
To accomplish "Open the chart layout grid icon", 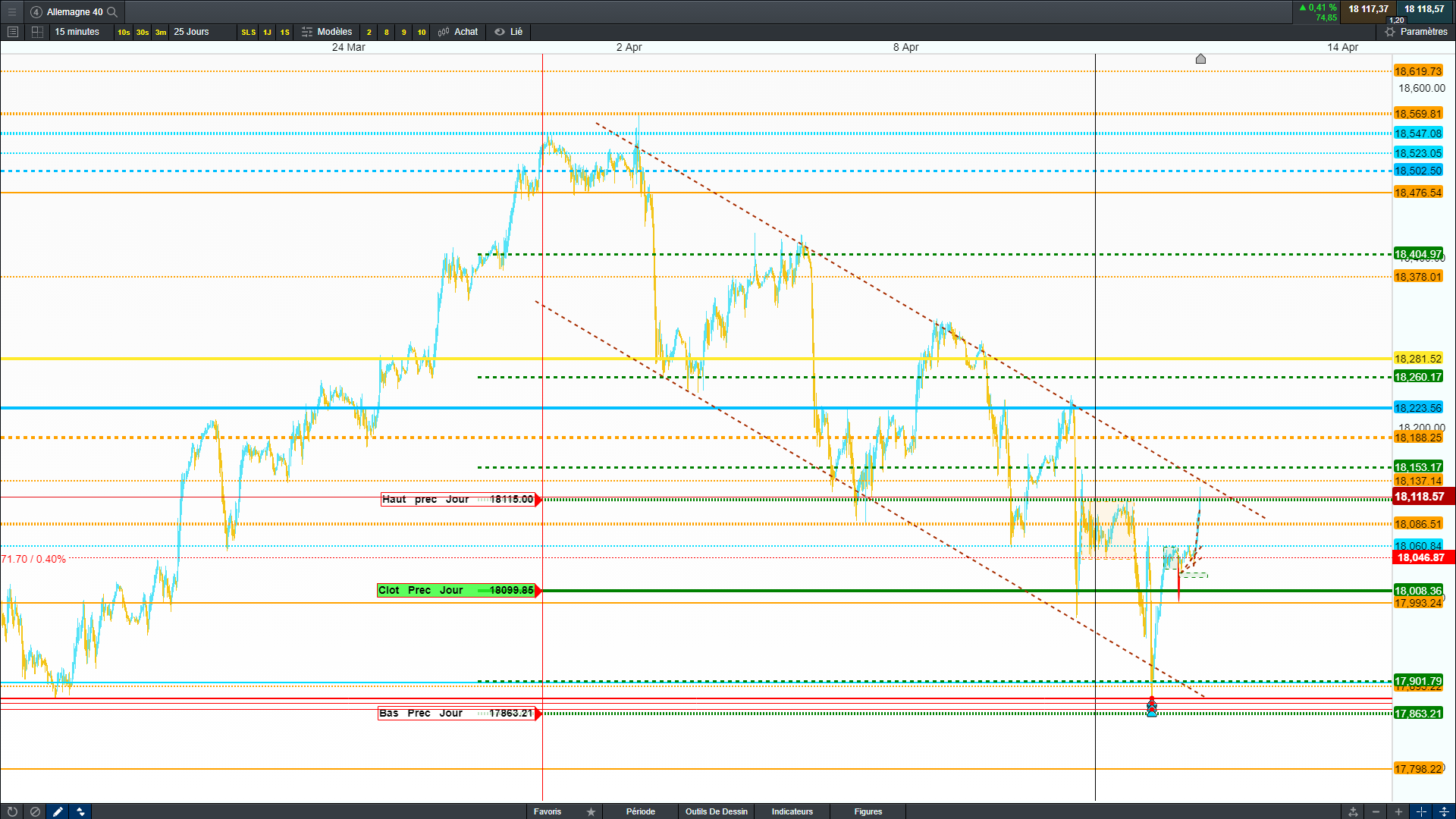I will click(x=37, y=32).
